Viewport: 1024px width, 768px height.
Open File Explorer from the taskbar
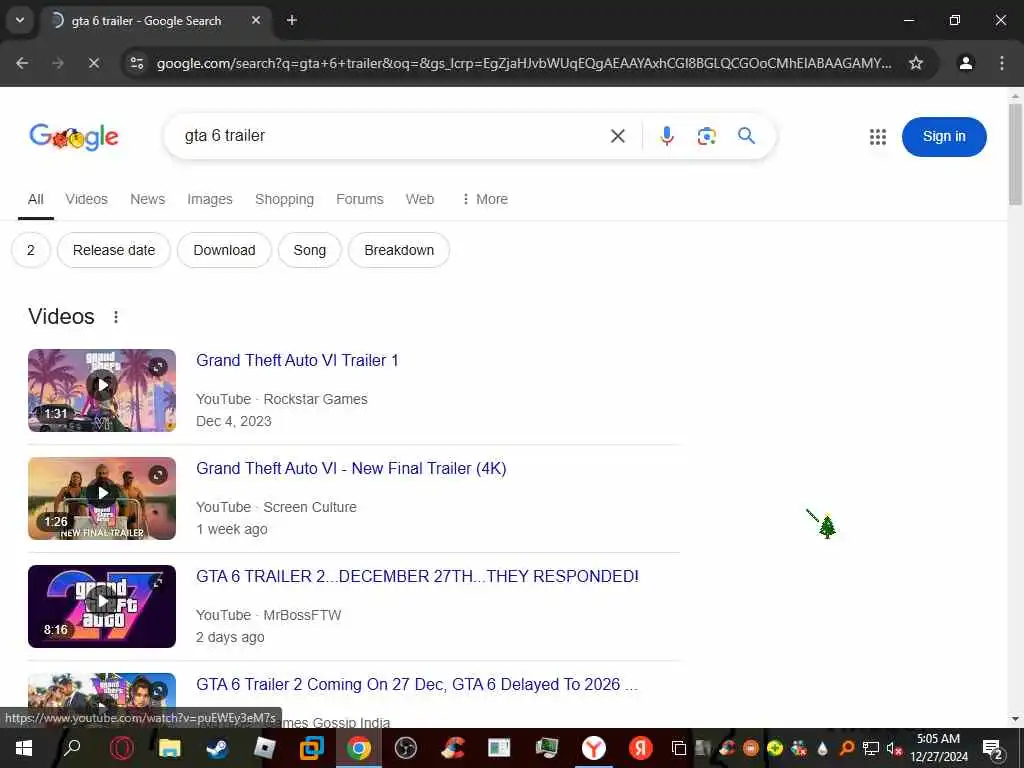click(x=169, y=748)
